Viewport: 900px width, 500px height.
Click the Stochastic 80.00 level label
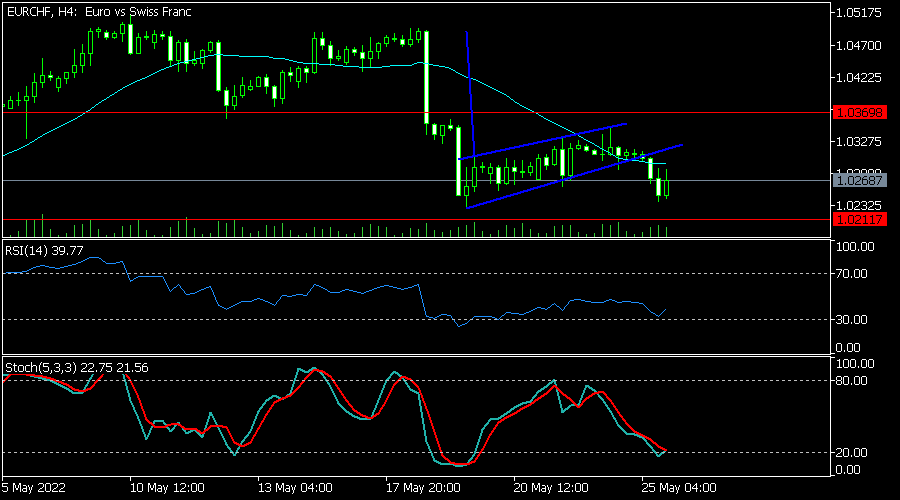tap(851, 381)
